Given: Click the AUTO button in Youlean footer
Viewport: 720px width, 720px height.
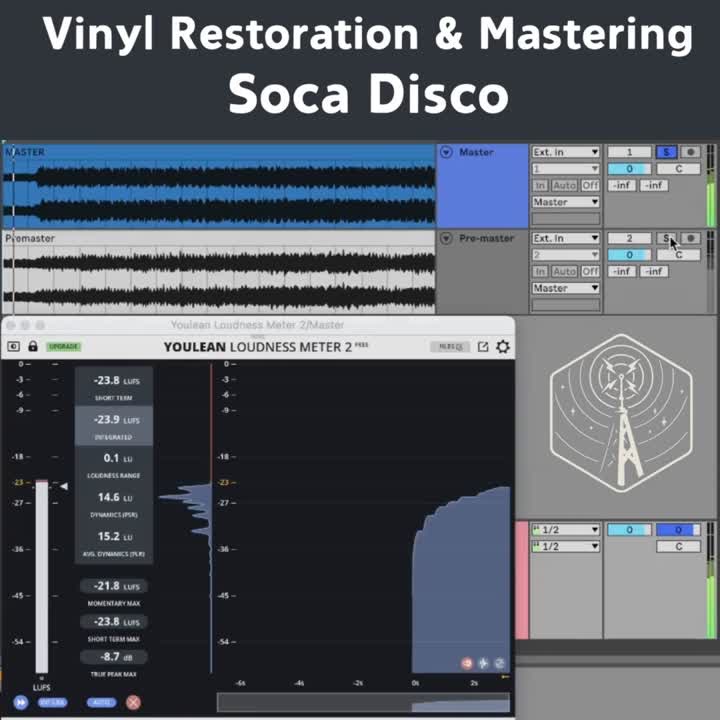Looking at the screenshot, I should click(x=101, y=702).
